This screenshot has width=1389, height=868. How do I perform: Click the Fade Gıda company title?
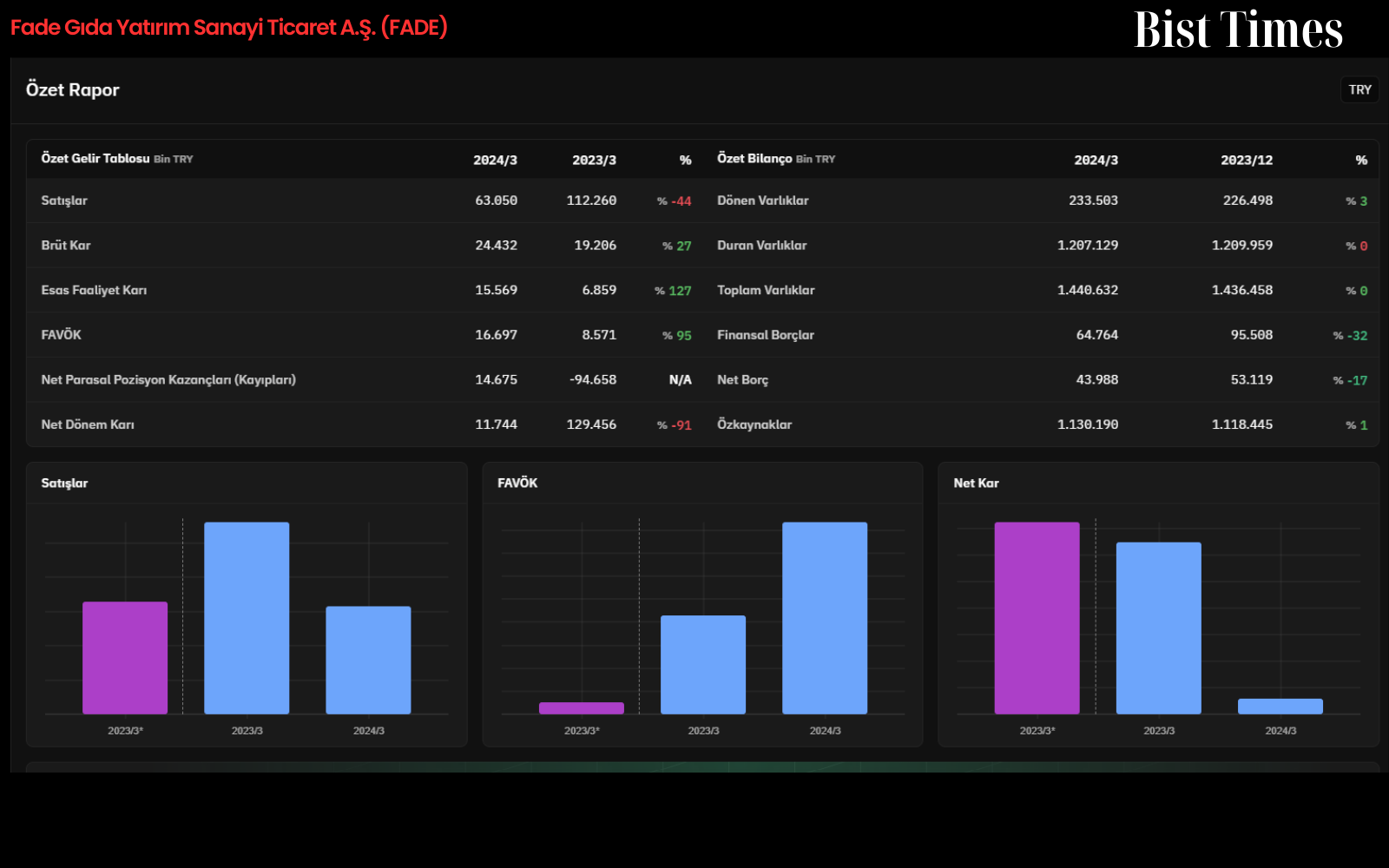[x=229, y=28]
